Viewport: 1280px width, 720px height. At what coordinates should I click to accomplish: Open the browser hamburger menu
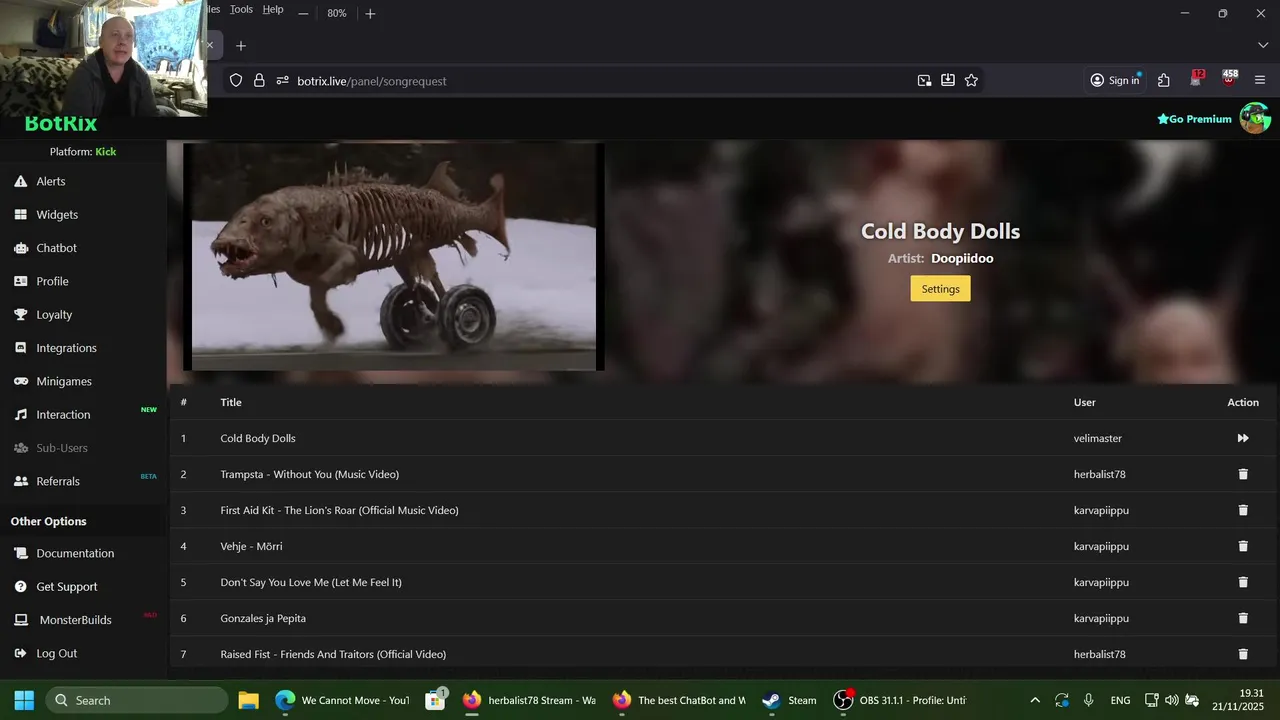coord(1260,81)
